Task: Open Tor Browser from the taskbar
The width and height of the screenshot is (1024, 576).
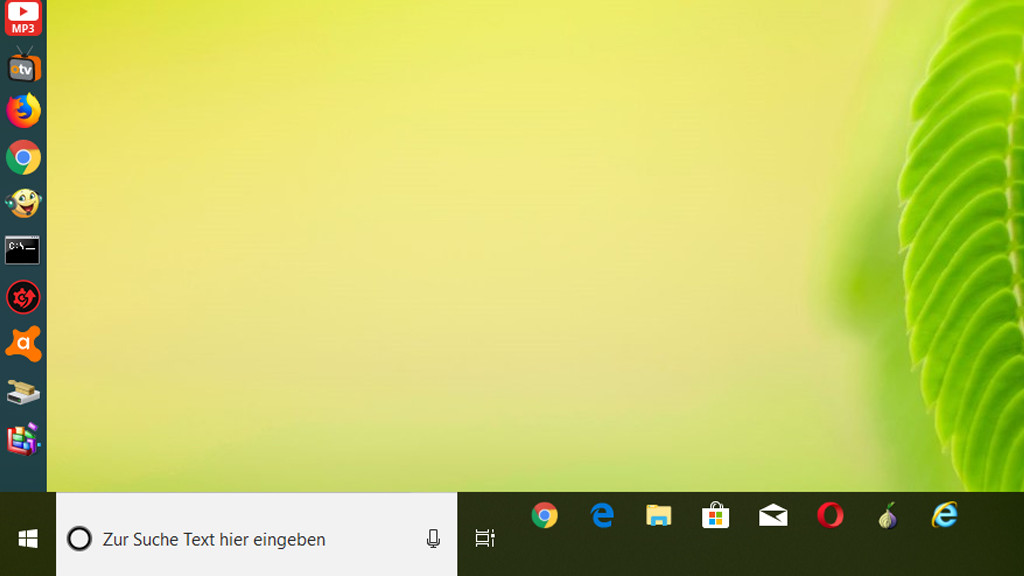Action: point(888,517)
